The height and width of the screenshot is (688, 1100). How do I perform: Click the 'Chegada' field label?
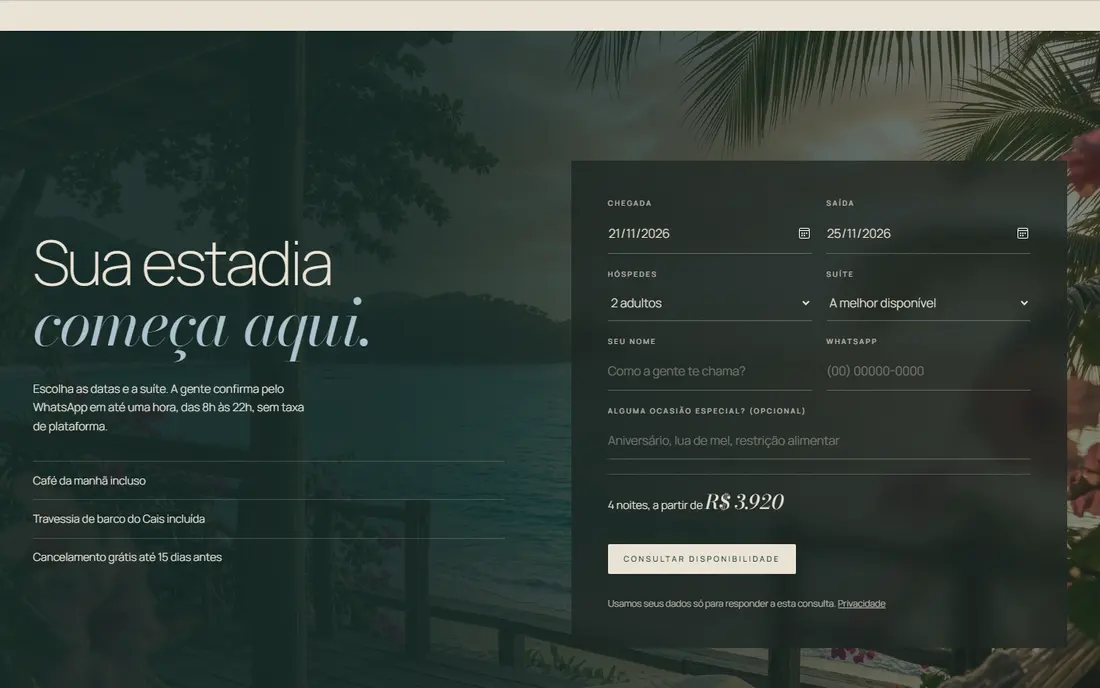(x=629, y=203)
